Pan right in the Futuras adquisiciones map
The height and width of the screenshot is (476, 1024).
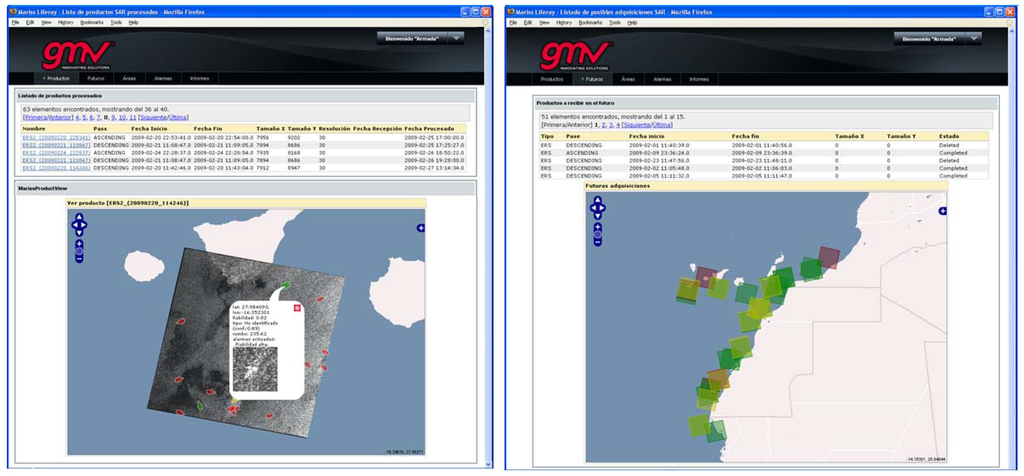603,209
